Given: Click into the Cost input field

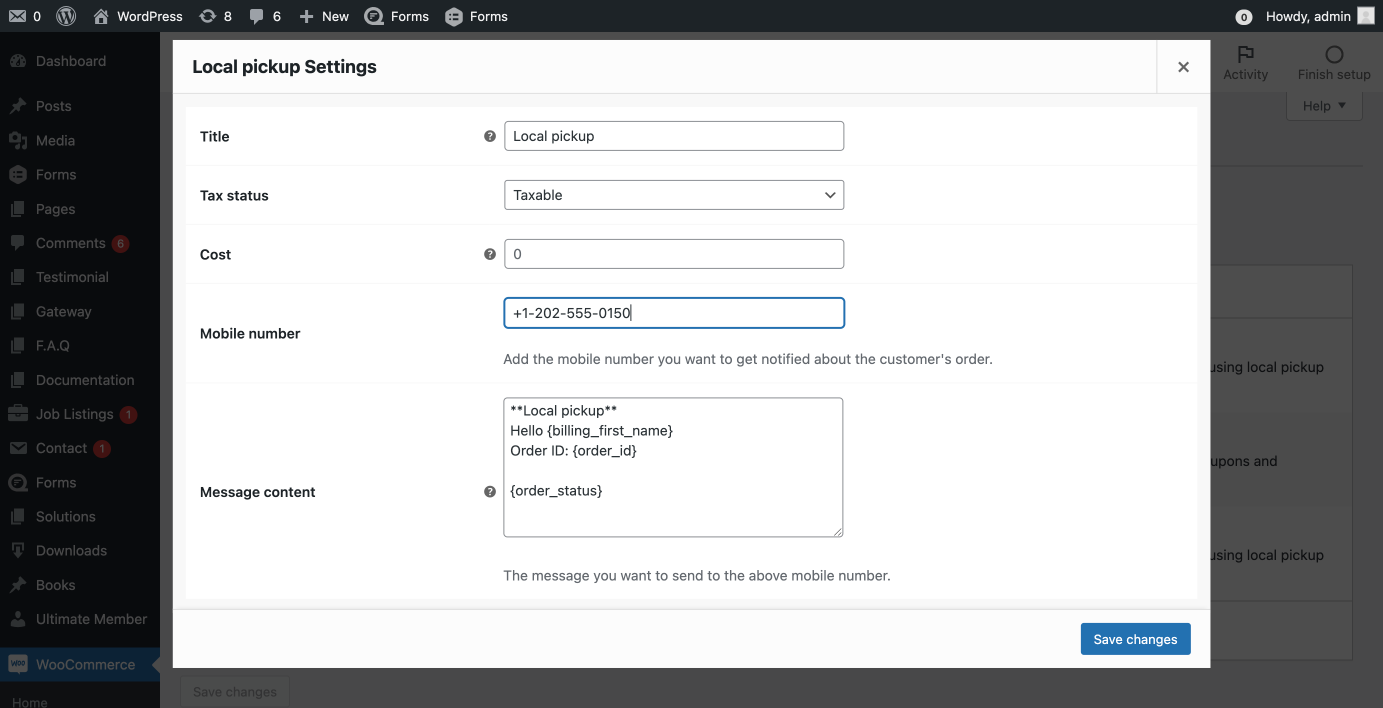Looking at the screenshot, I should (x=674, y=254).
